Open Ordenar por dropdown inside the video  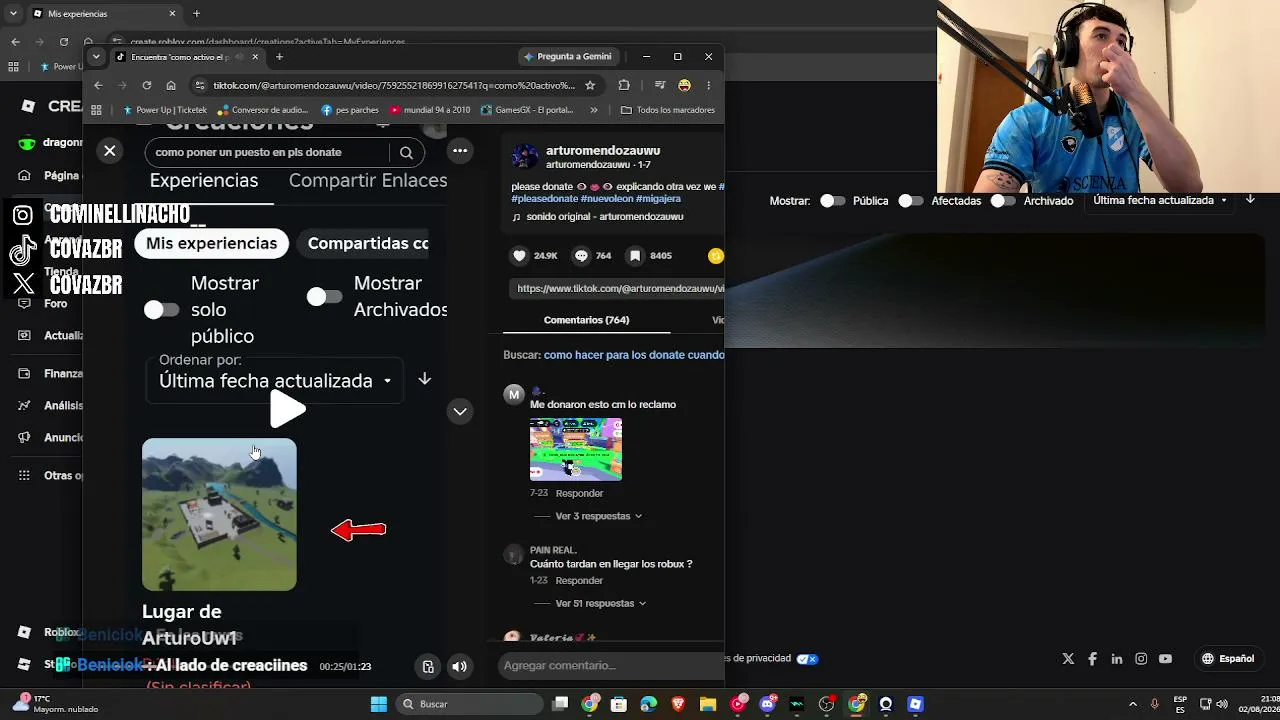click(x=275, y=381)
